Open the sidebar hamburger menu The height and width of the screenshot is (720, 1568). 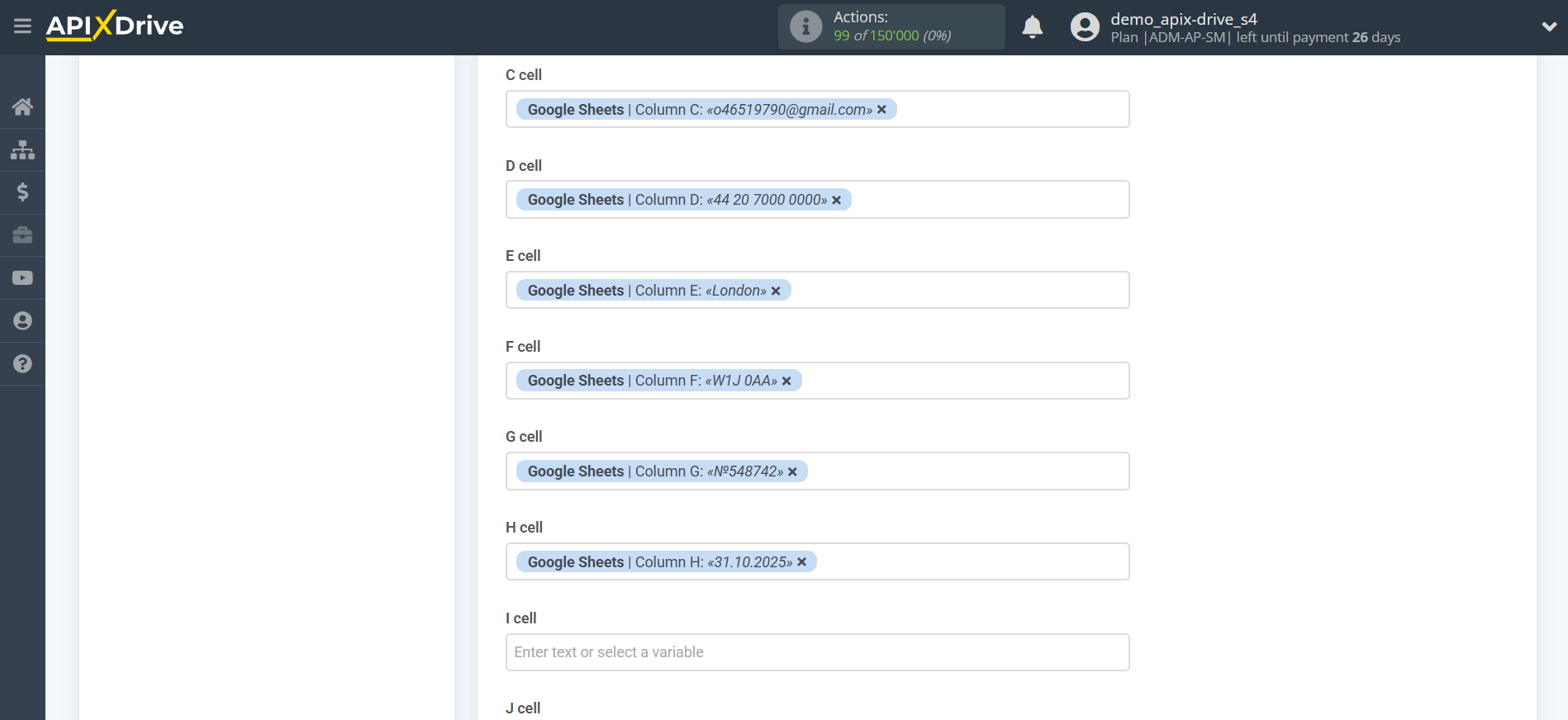pyautogui.click(x=22, y=26)
